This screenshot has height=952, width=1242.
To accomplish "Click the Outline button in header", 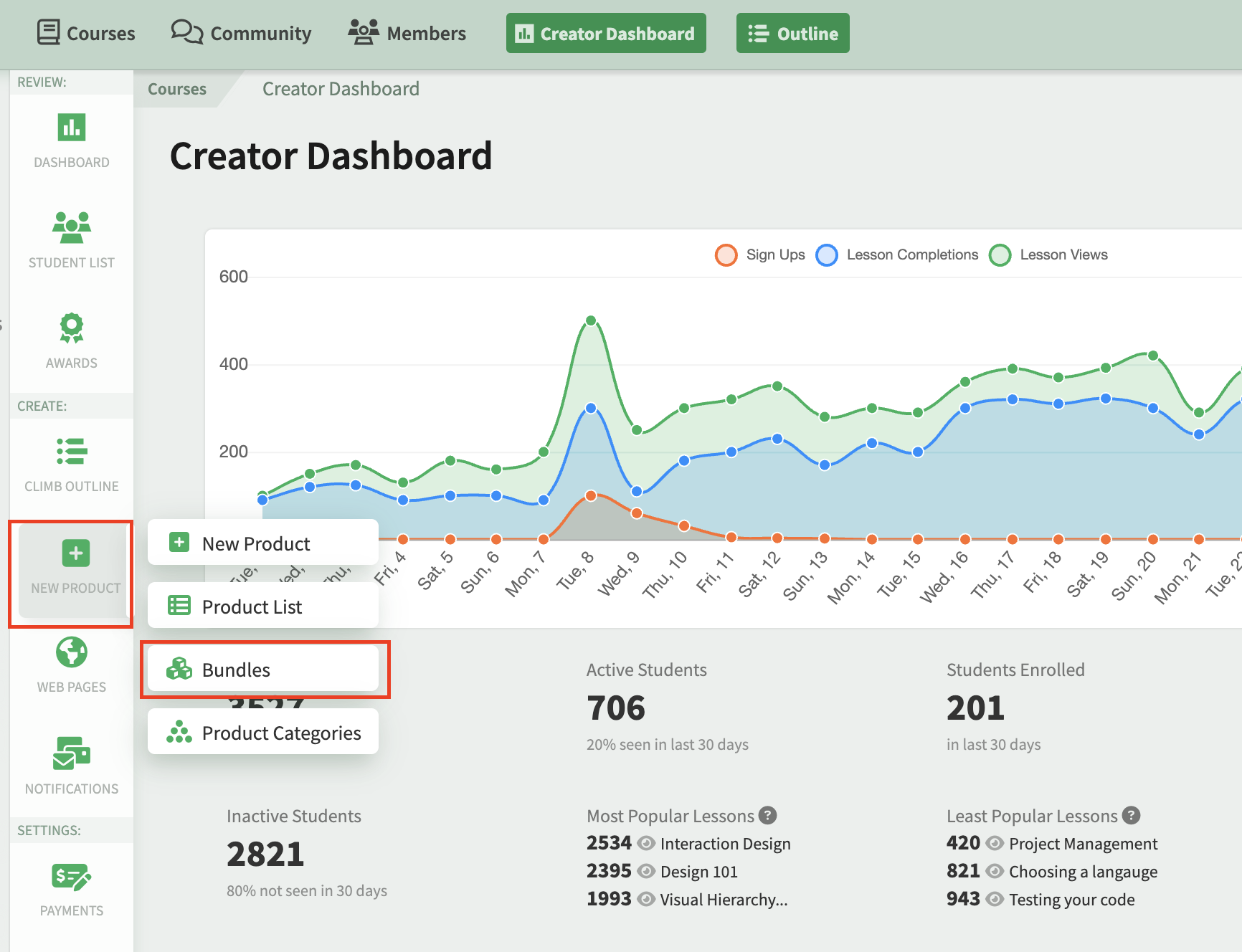I will click(793, 33).
